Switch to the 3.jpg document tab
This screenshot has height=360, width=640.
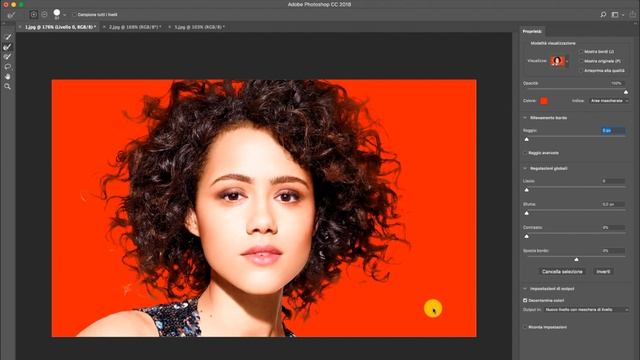199,27
